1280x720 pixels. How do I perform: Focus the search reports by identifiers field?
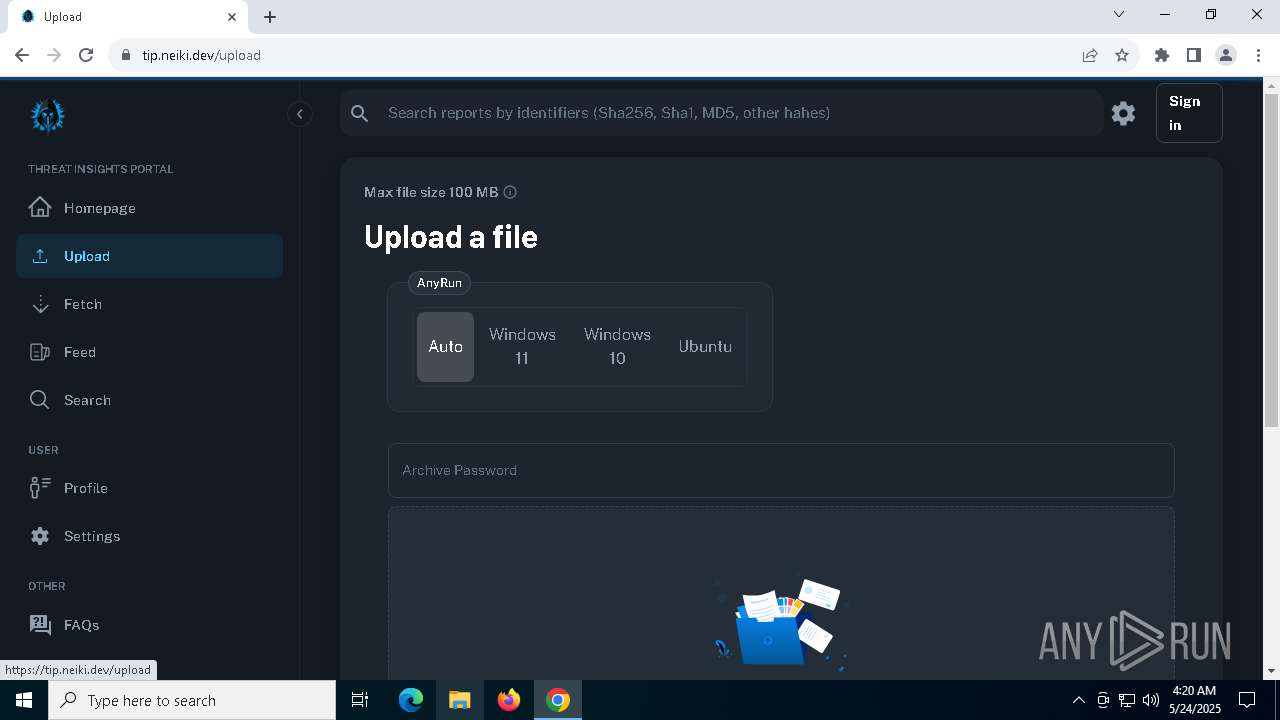point(721,113)
